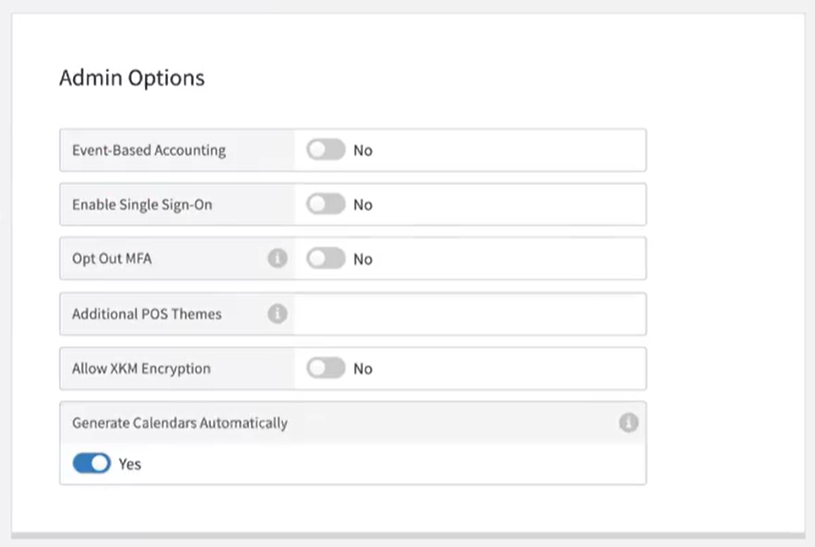The image size is (815, 547).
Task: Click the Opt Out MFA label text
Action: click(112, 259)
